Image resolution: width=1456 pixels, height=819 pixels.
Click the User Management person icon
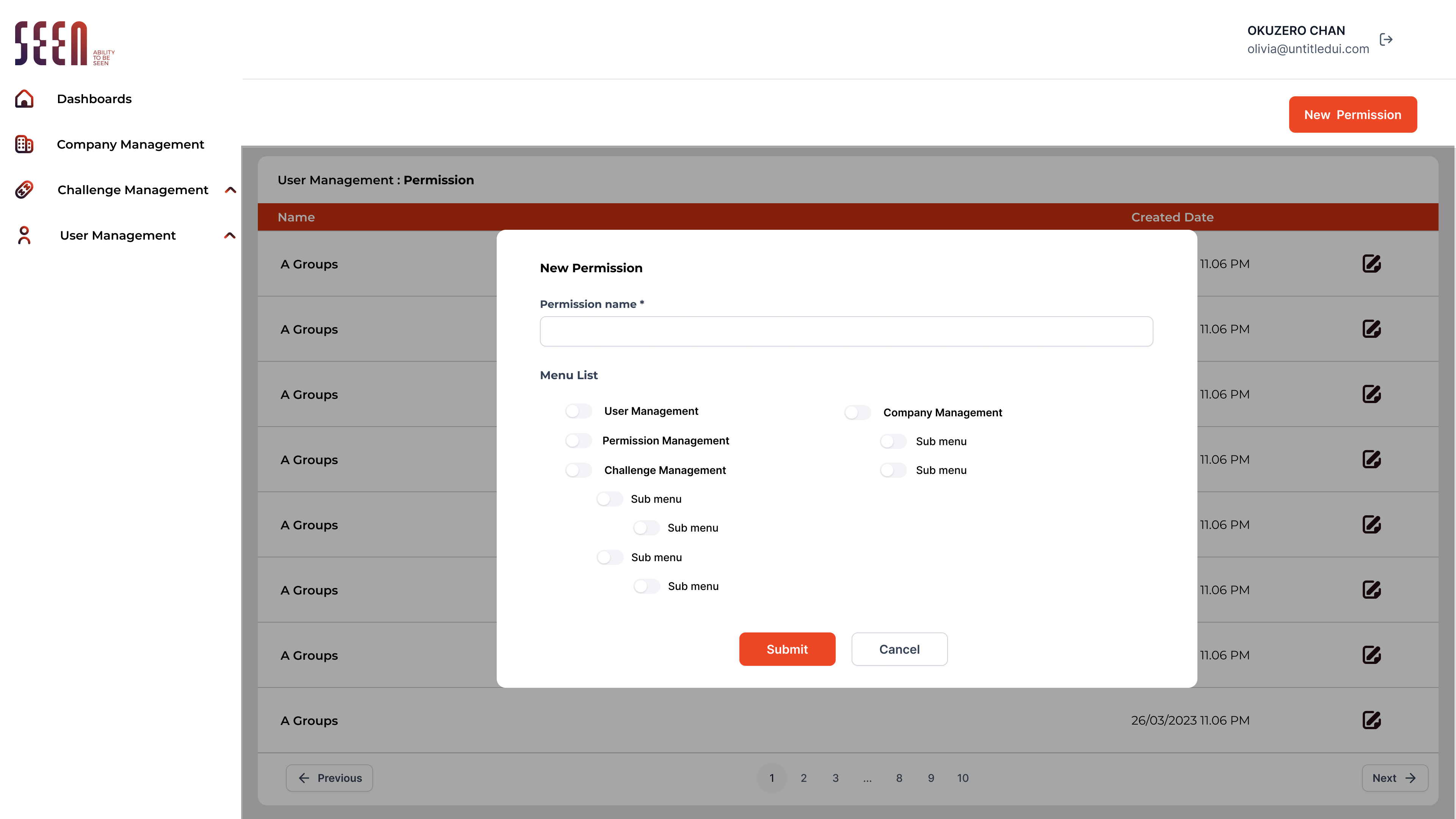(x=24, y=235)
